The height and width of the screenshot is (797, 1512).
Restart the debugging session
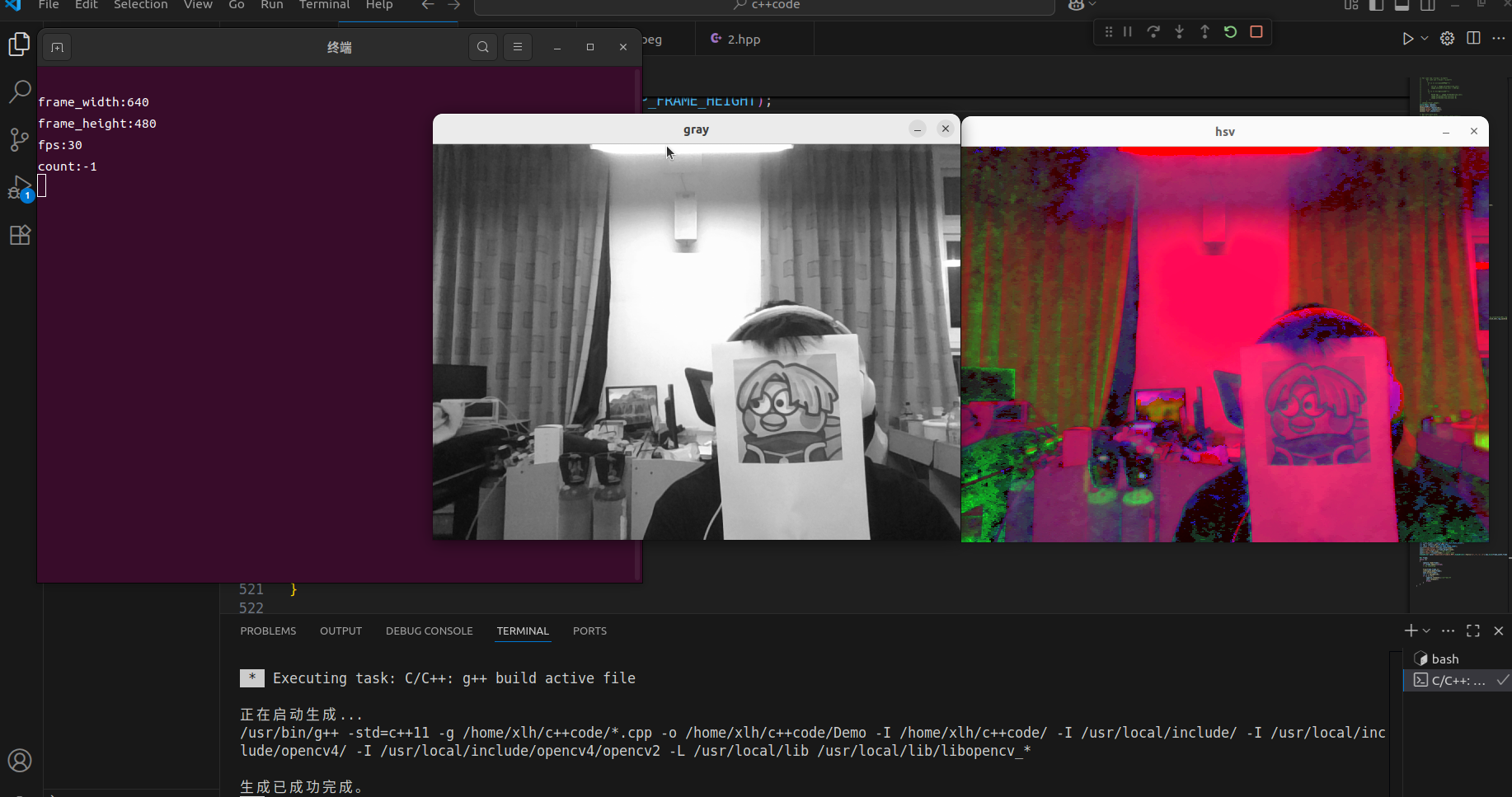(1230, 32)
